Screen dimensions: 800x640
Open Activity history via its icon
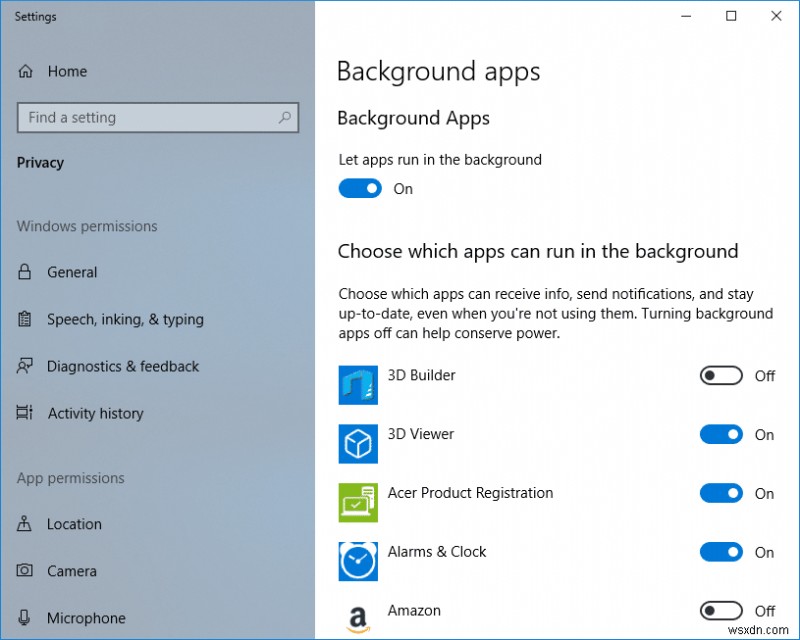23,413
